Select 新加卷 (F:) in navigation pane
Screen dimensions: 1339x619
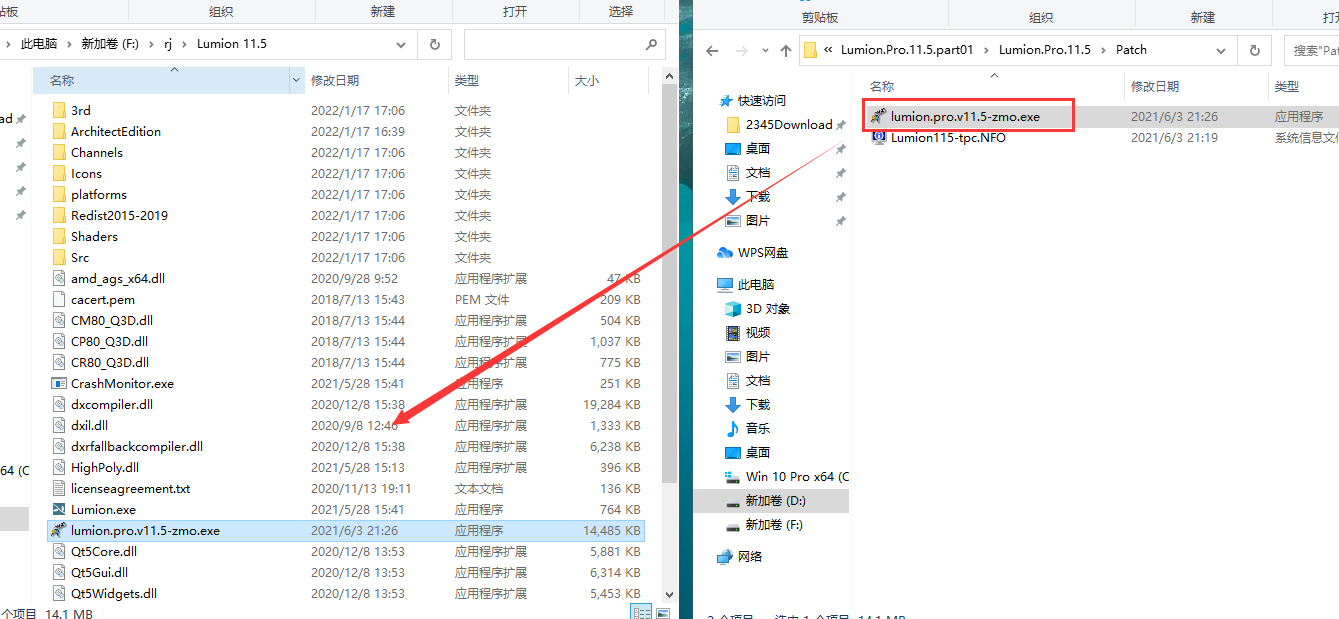[x=774, y=525]
